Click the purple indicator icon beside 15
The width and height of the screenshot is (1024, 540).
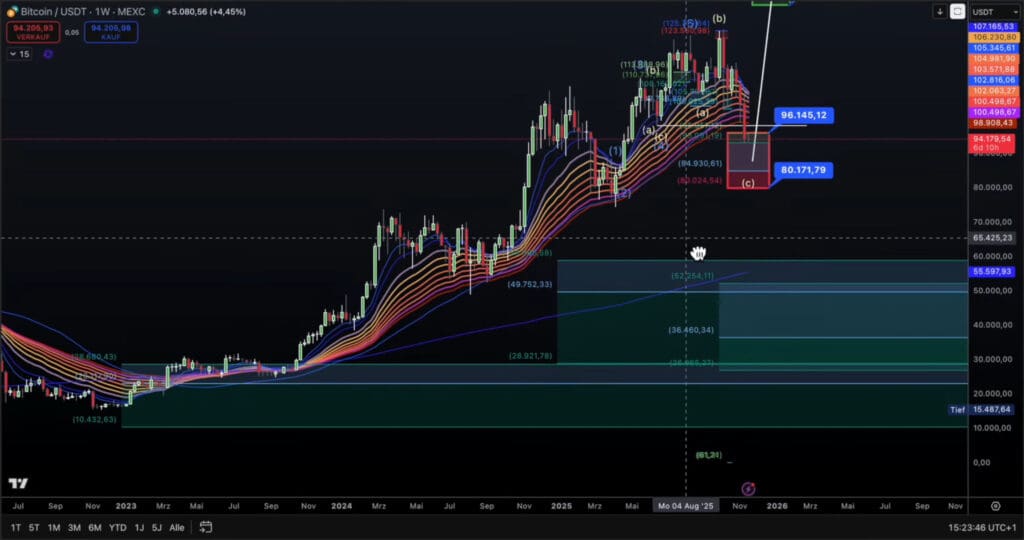coord(47,53)
